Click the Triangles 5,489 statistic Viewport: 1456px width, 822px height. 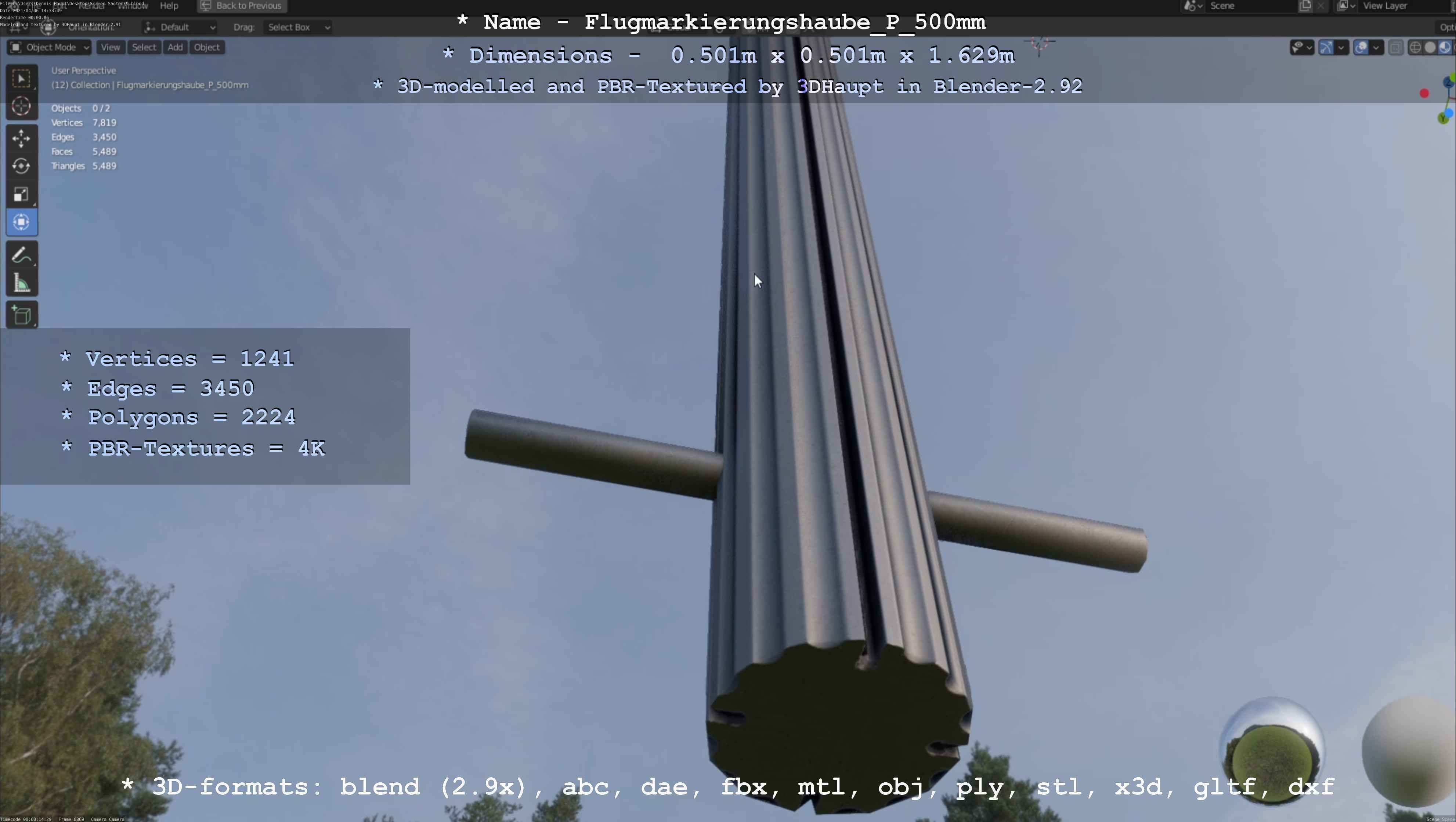[x=84, y=166]
